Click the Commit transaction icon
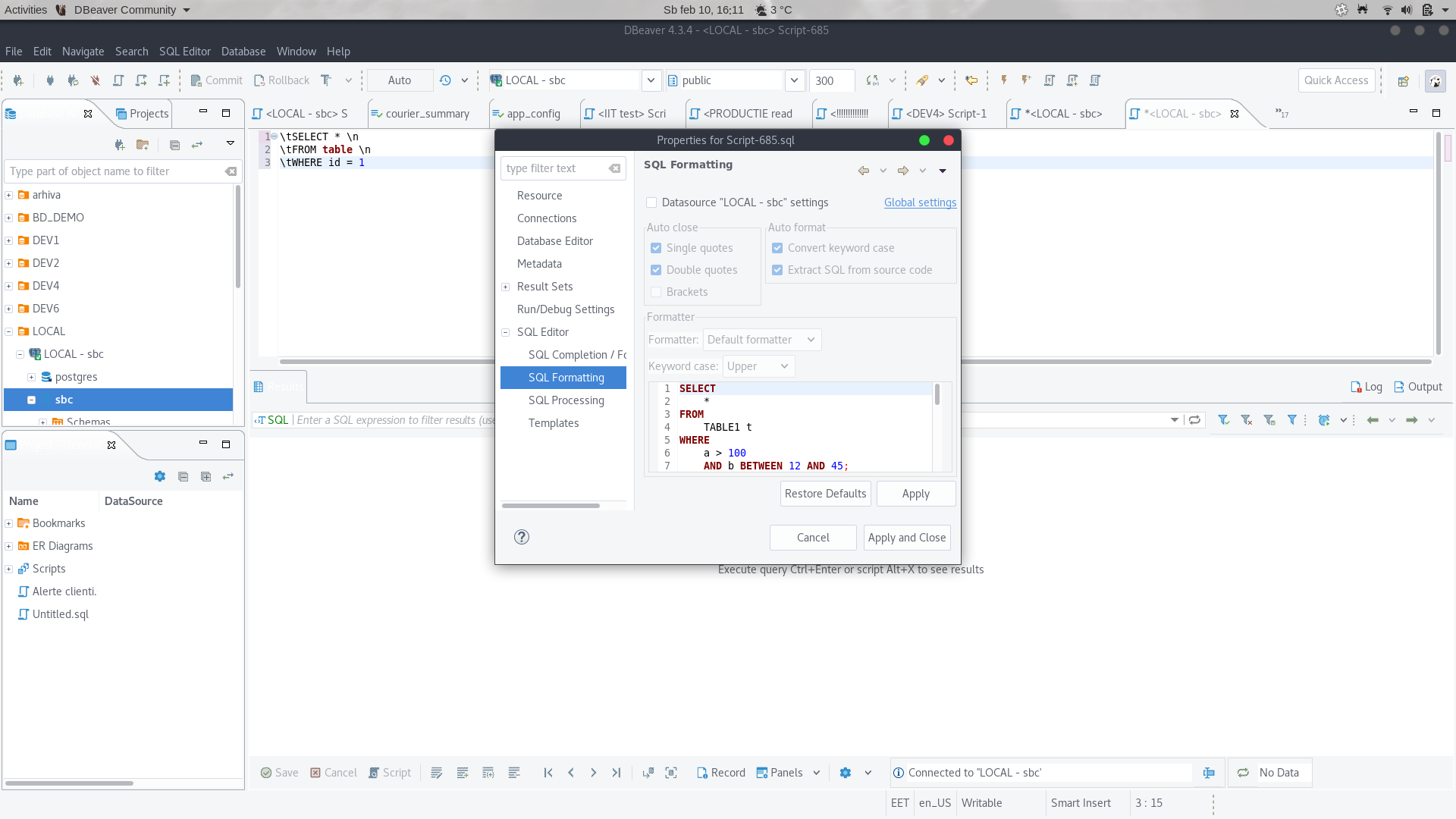Screen dimensions: 1456x819 (x=216, y=80)
